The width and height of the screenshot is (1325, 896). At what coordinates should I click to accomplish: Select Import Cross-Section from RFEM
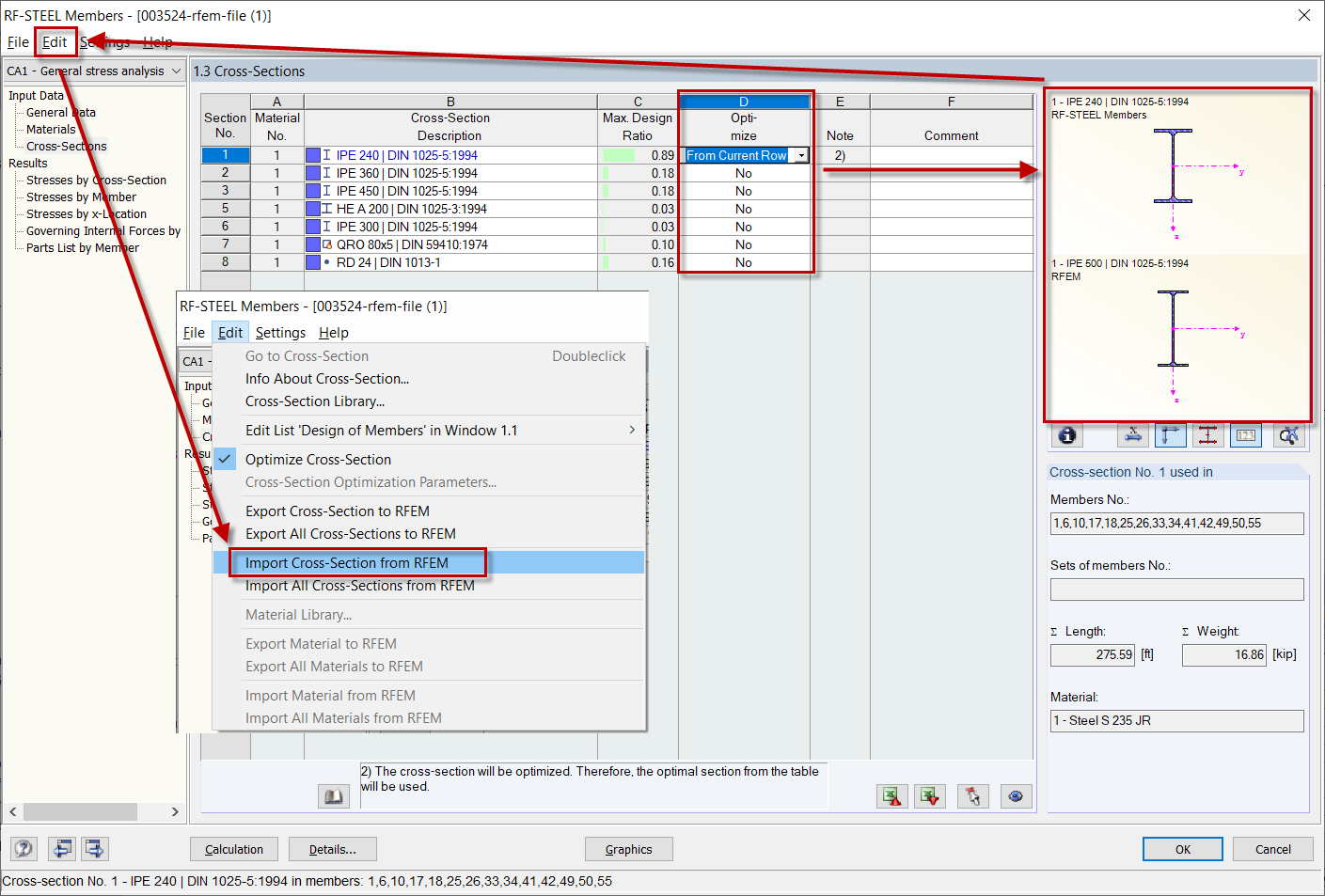point(347,563)
